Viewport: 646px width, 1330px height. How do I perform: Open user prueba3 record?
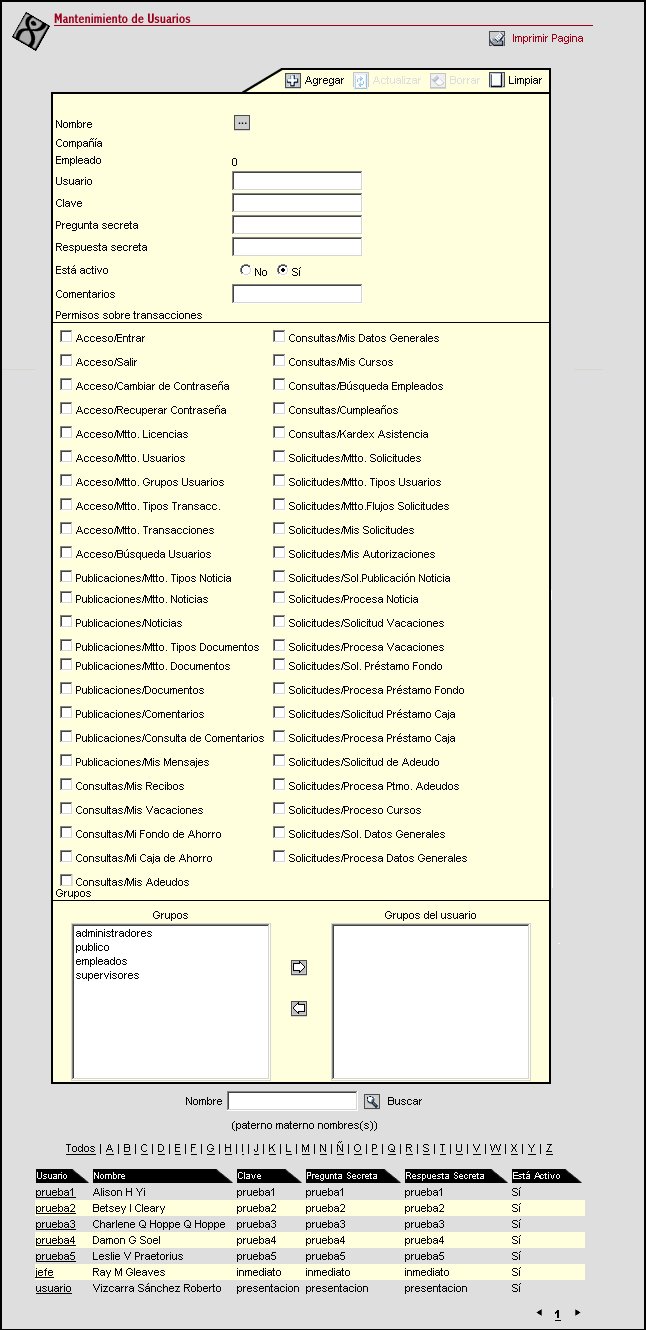[55, 1224]
